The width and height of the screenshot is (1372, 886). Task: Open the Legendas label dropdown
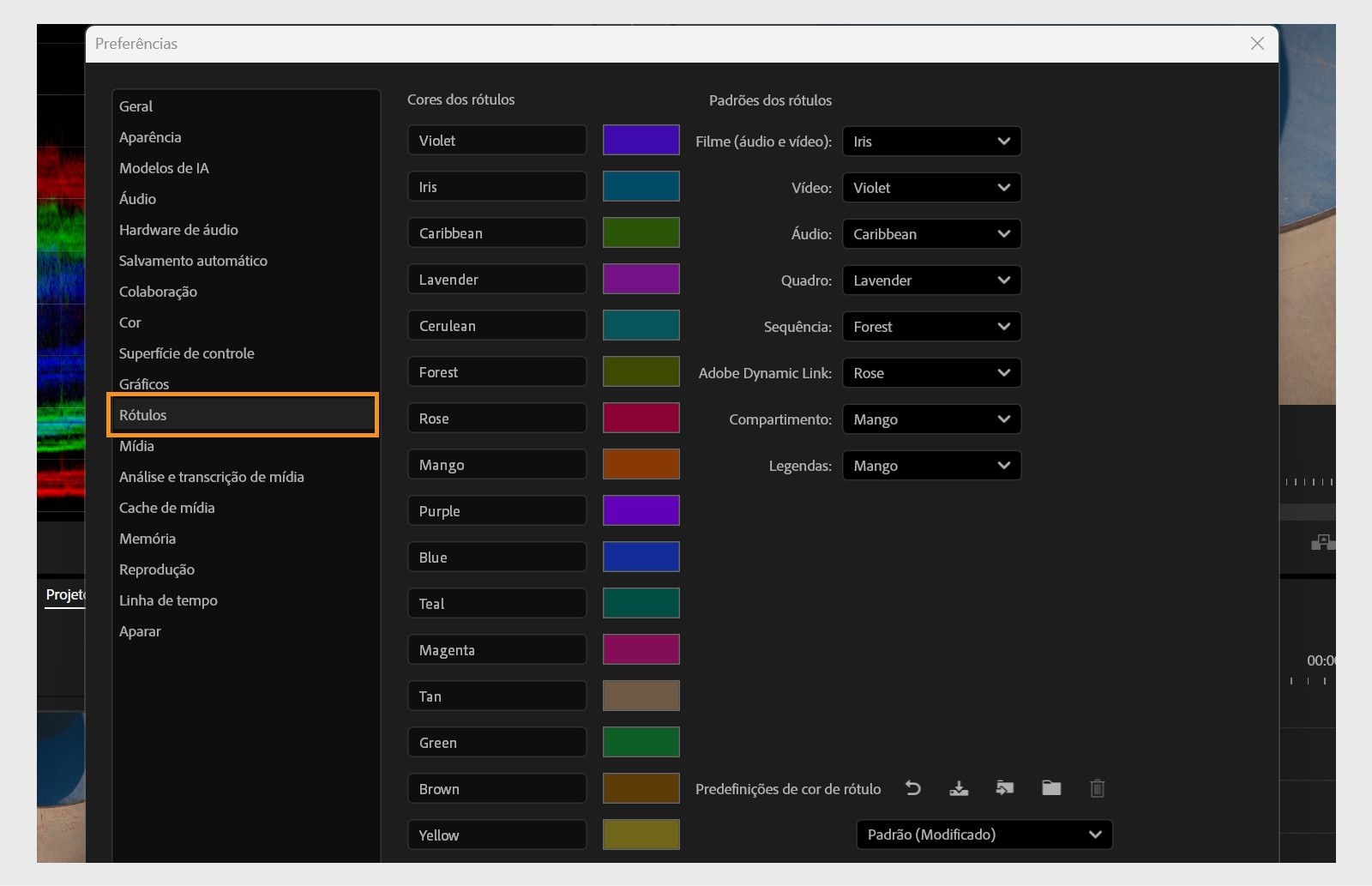(932, 466)
